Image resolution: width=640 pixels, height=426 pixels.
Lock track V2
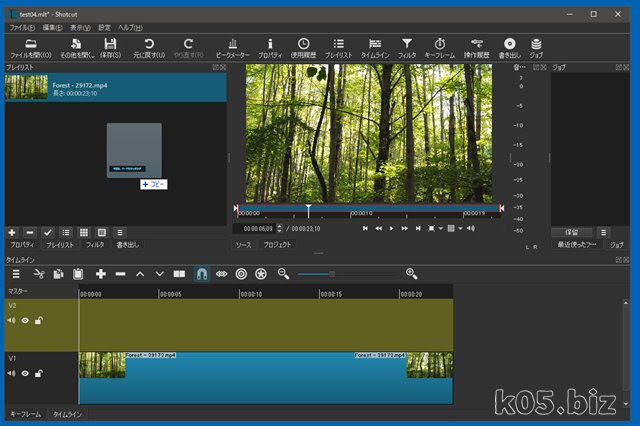[x=38, y=320]
